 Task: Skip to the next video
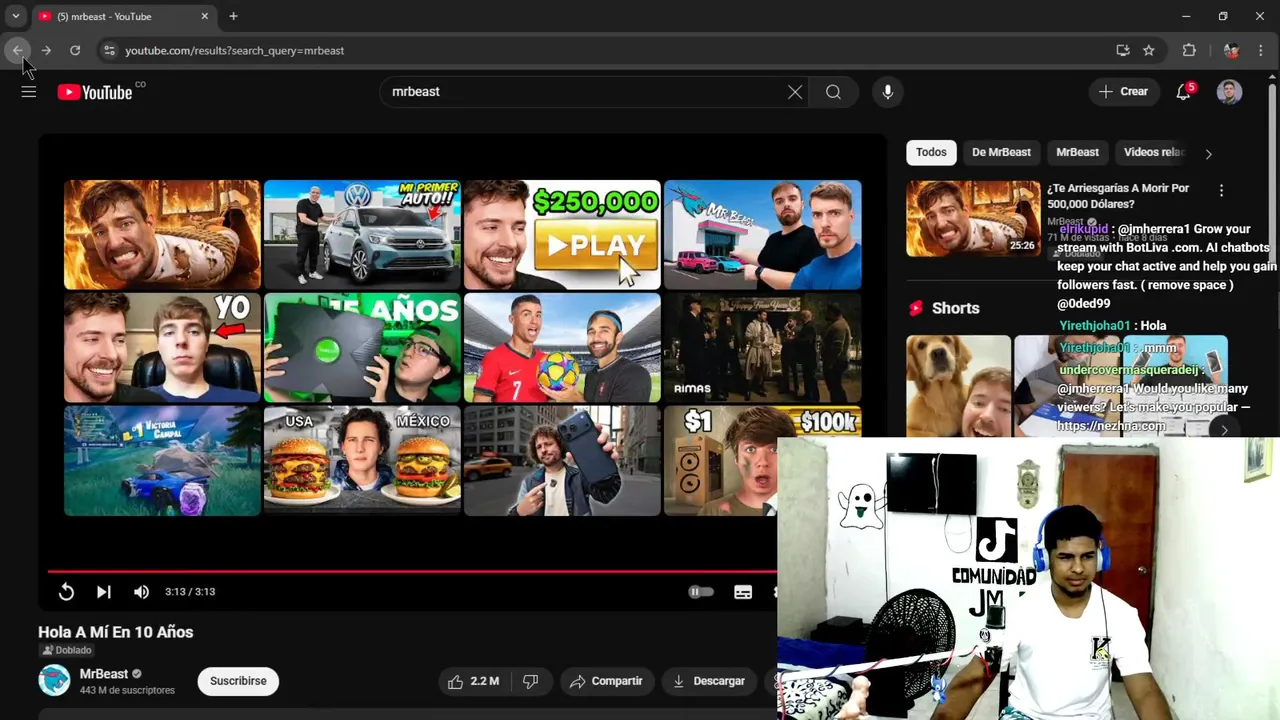click(103, 592)
